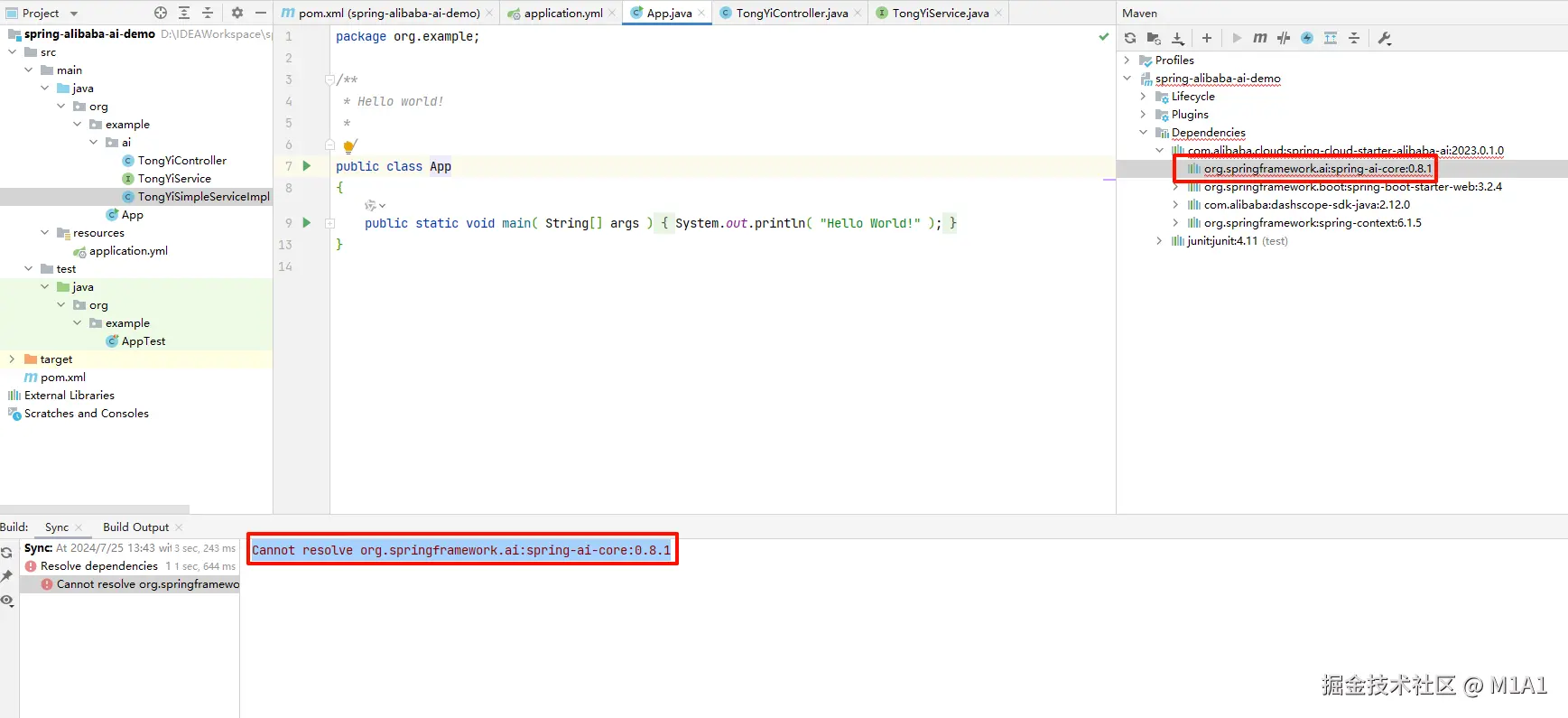This screenshot has width=1568, height=718.
Task: Open Maven settings wrench menu
Action: pyautogui.click(x=1385, y=38)
